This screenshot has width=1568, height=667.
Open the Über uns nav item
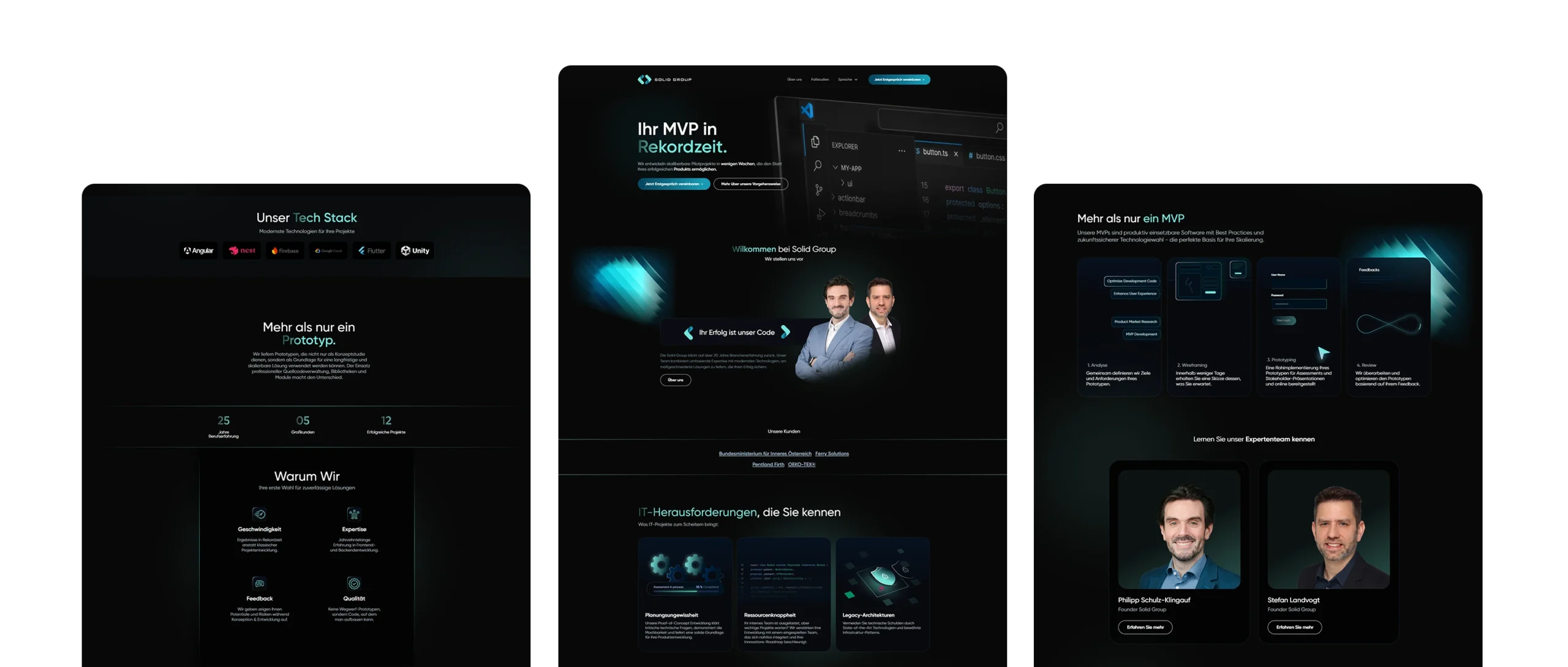point(794,80)
